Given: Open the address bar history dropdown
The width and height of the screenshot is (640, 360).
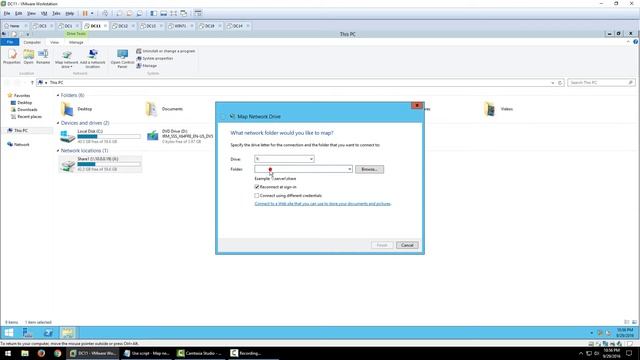Looking at the screenshot, I should click(x=553, y=83).
